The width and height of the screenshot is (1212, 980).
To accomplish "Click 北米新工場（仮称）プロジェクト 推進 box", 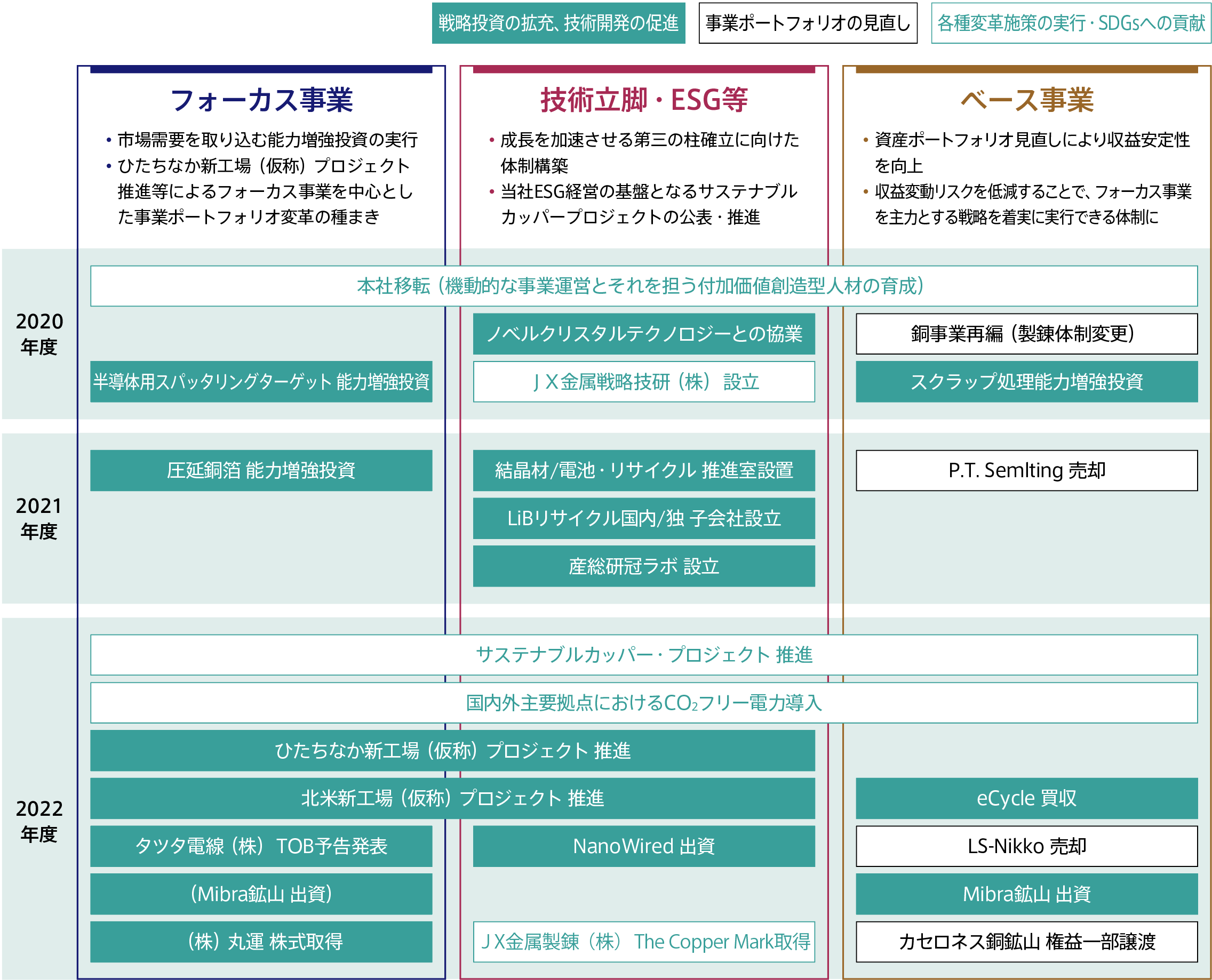I will click(x=452, y=798).
